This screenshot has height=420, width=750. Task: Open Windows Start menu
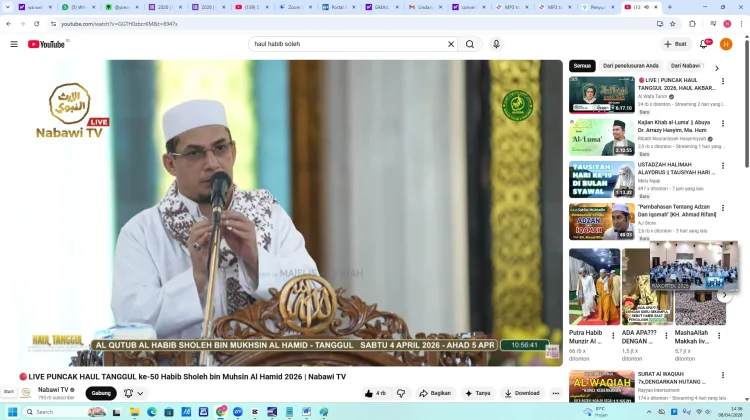pyautogui.click(x=12, y=412)
